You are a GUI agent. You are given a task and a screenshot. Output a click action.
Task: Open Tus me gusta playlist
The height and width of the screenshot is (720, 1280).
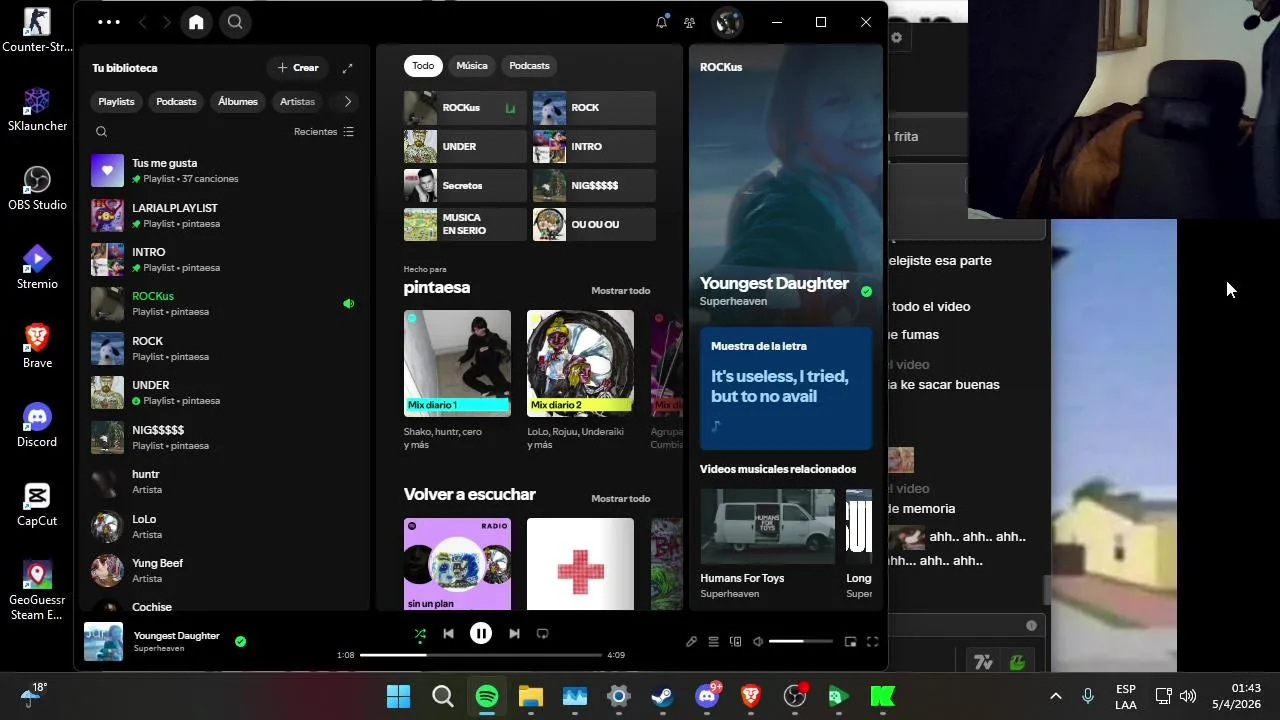point(224,171)
